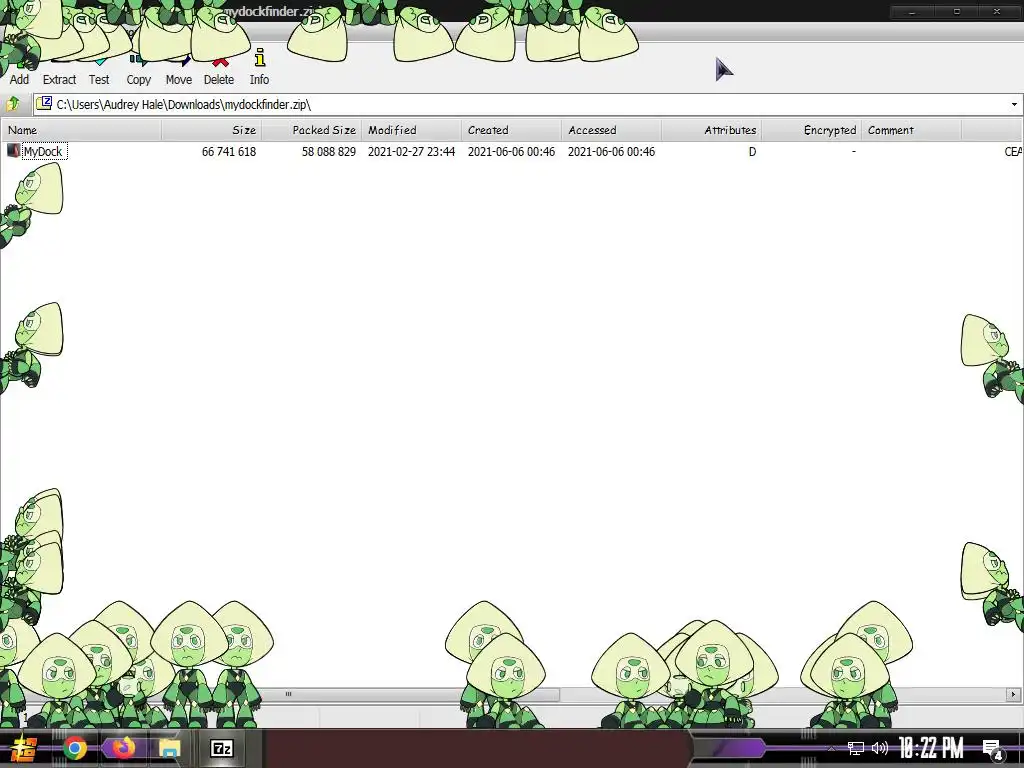
Task: Click the Copy toolbar button
Action: pyautogui.click(x=138, y=71)
